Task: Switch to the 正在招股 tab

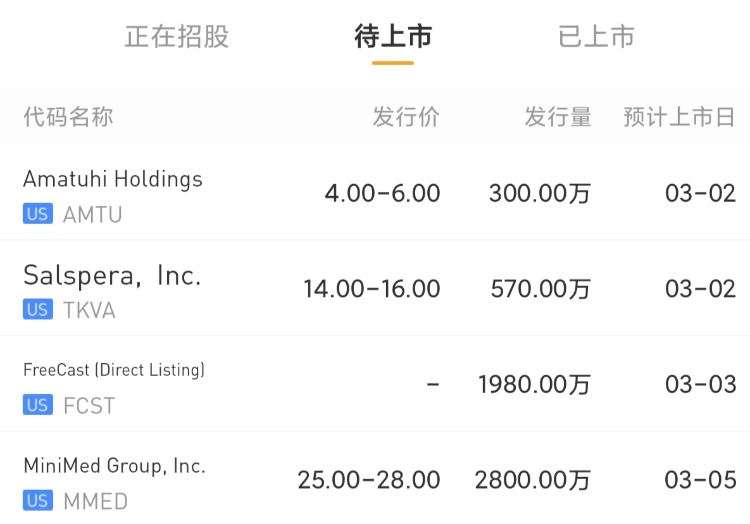Action: click(x=177, y=37)
